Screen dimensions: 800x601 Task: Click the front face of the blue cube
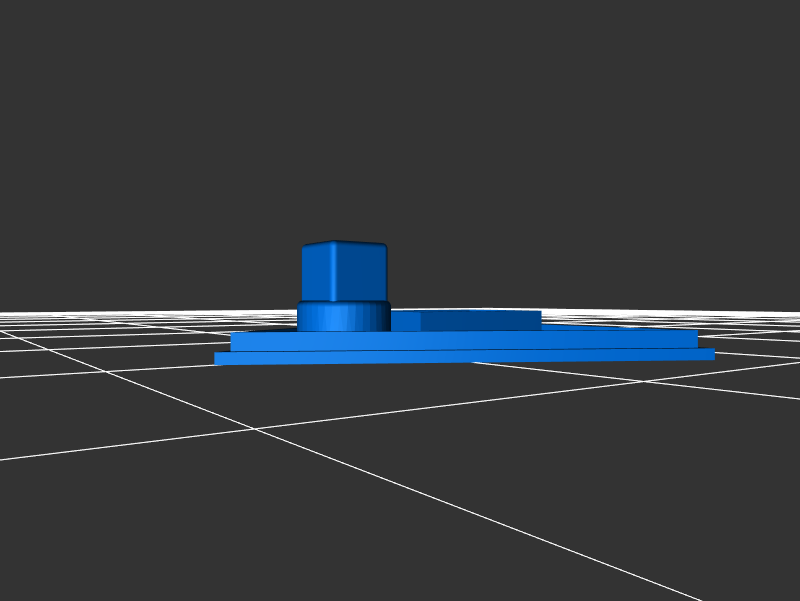pos(343,273)
